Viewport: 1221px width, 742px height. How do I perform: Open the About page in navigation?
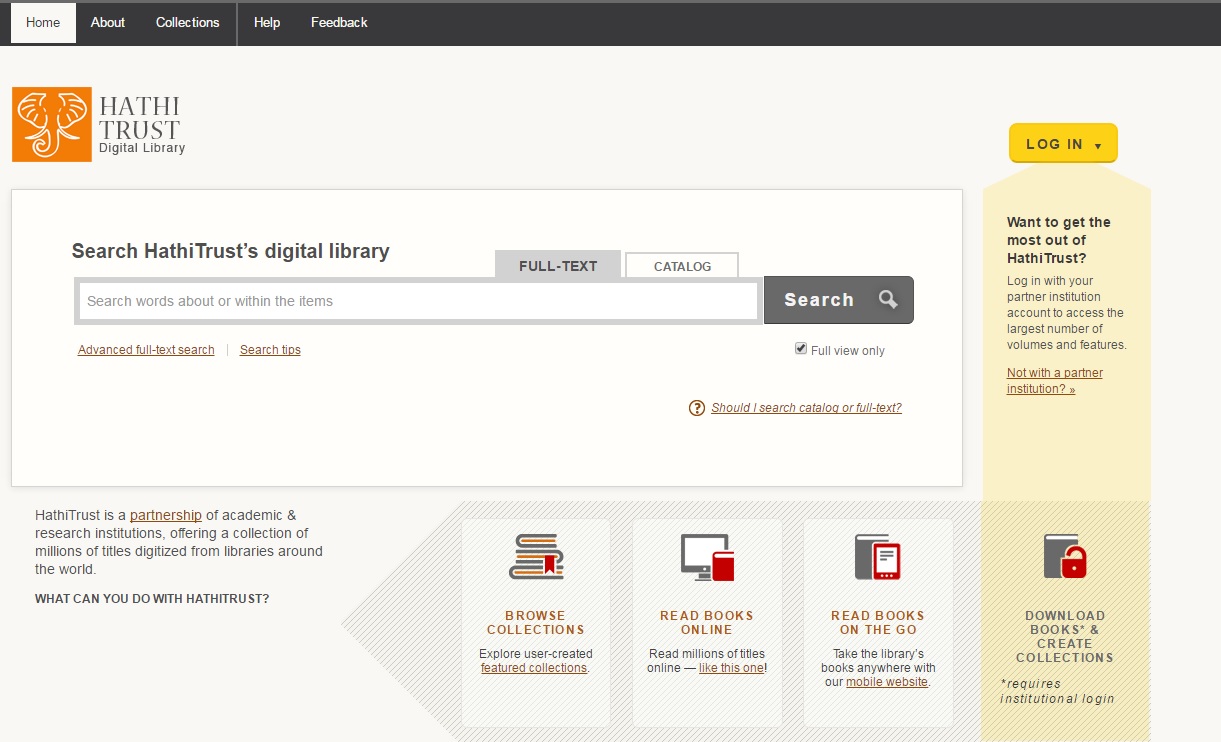(x=108, y=22)
